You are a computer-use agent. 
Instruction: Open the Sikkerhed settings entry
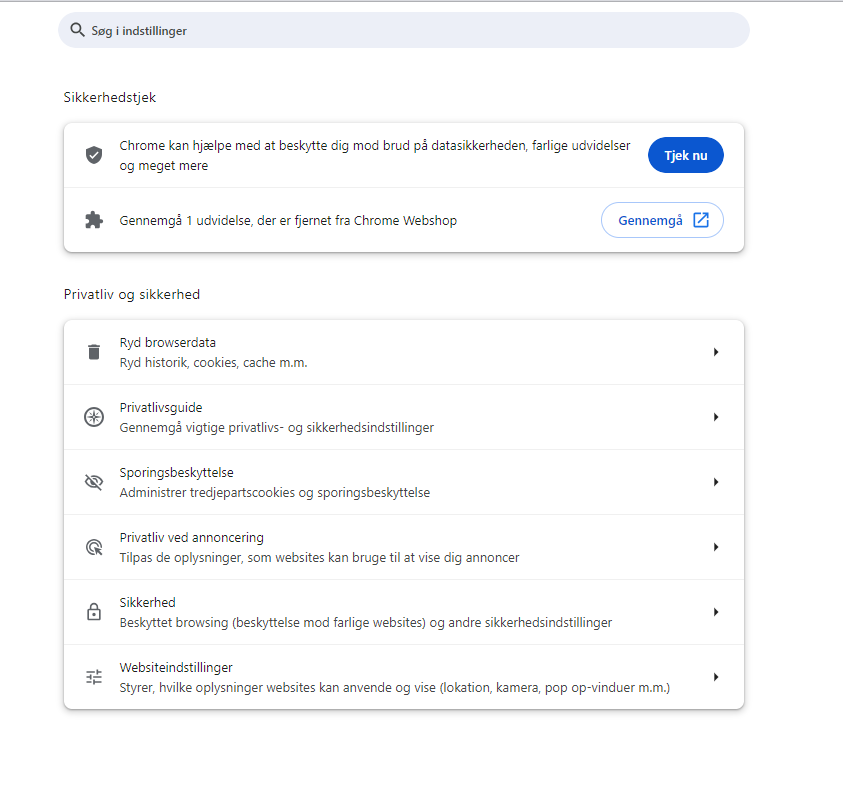400,611
